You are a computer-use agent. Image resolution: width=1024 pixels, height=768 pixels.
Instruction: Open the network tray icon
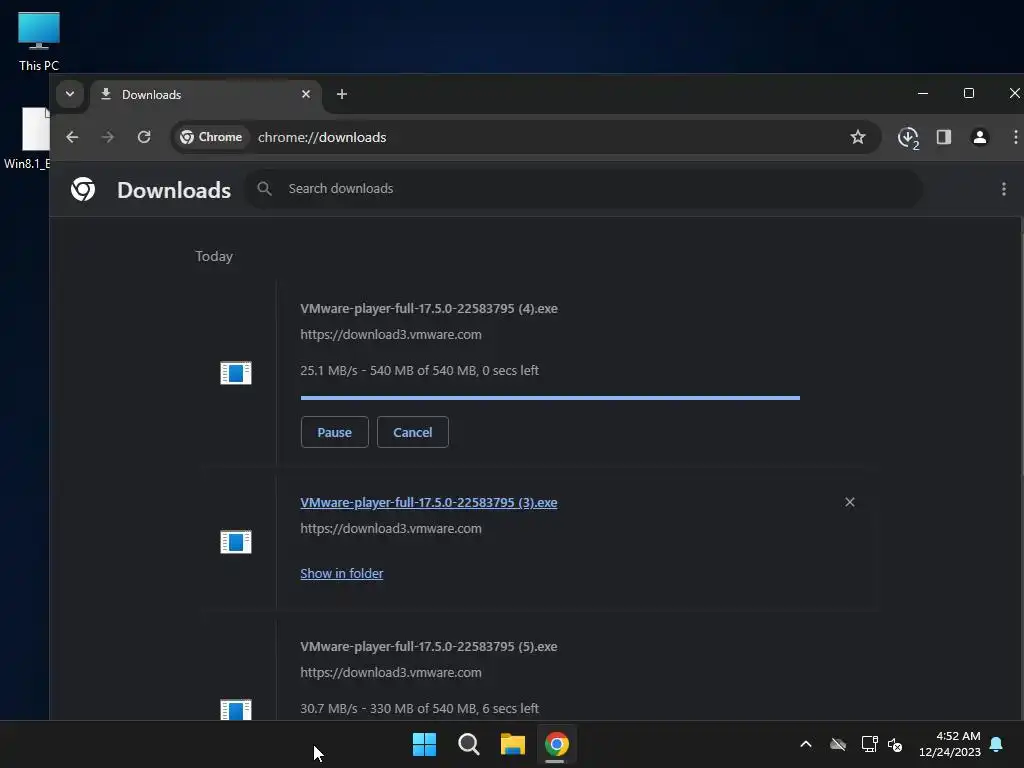coord(869,744)
